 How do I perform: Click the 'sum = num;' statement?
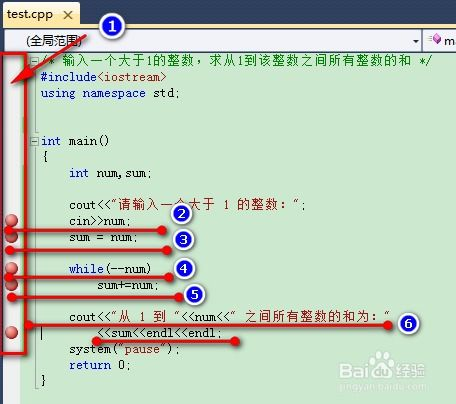(103, 237)
